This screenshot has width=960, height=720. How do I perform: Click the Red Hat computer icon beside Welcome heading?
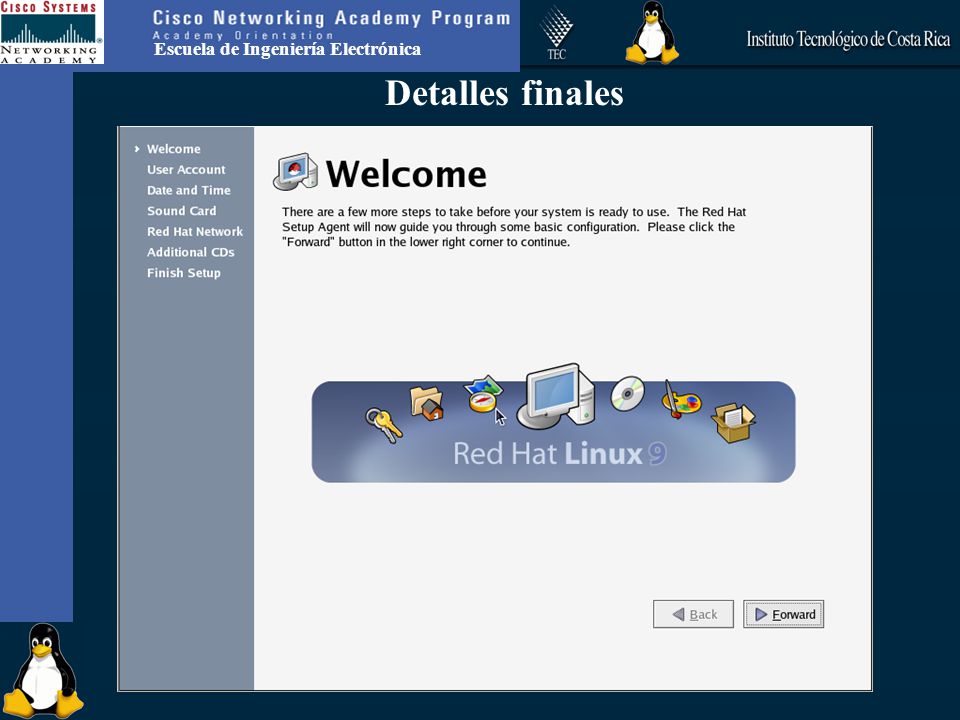295,171
